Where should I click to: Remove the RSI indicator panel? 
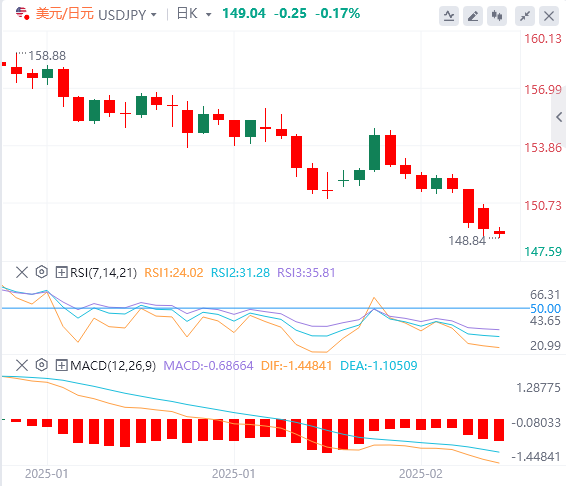pyautogui.click(x=22, y=272)
